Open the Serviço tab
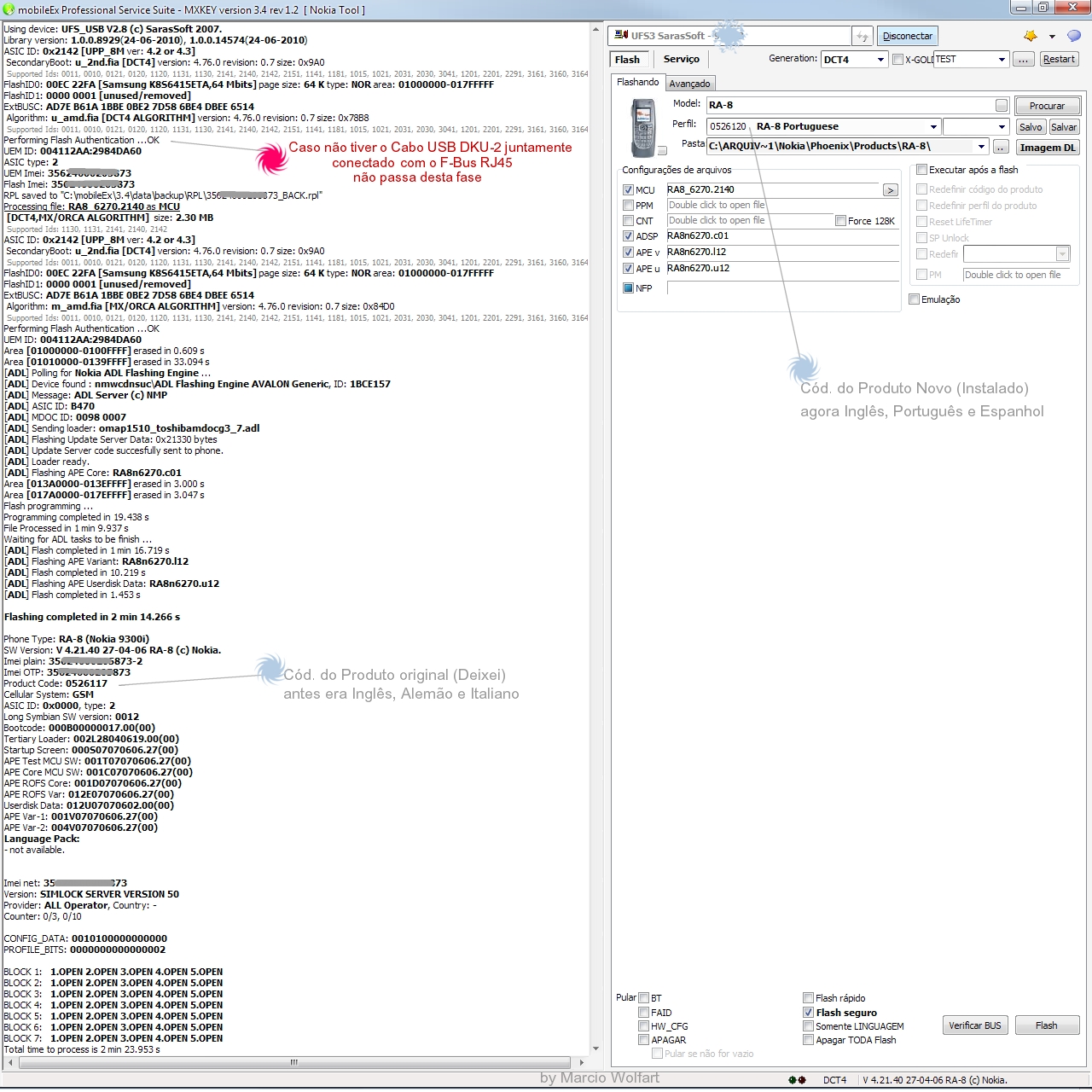Screen dimensions: 1092x1092 [x=681, y=60]
